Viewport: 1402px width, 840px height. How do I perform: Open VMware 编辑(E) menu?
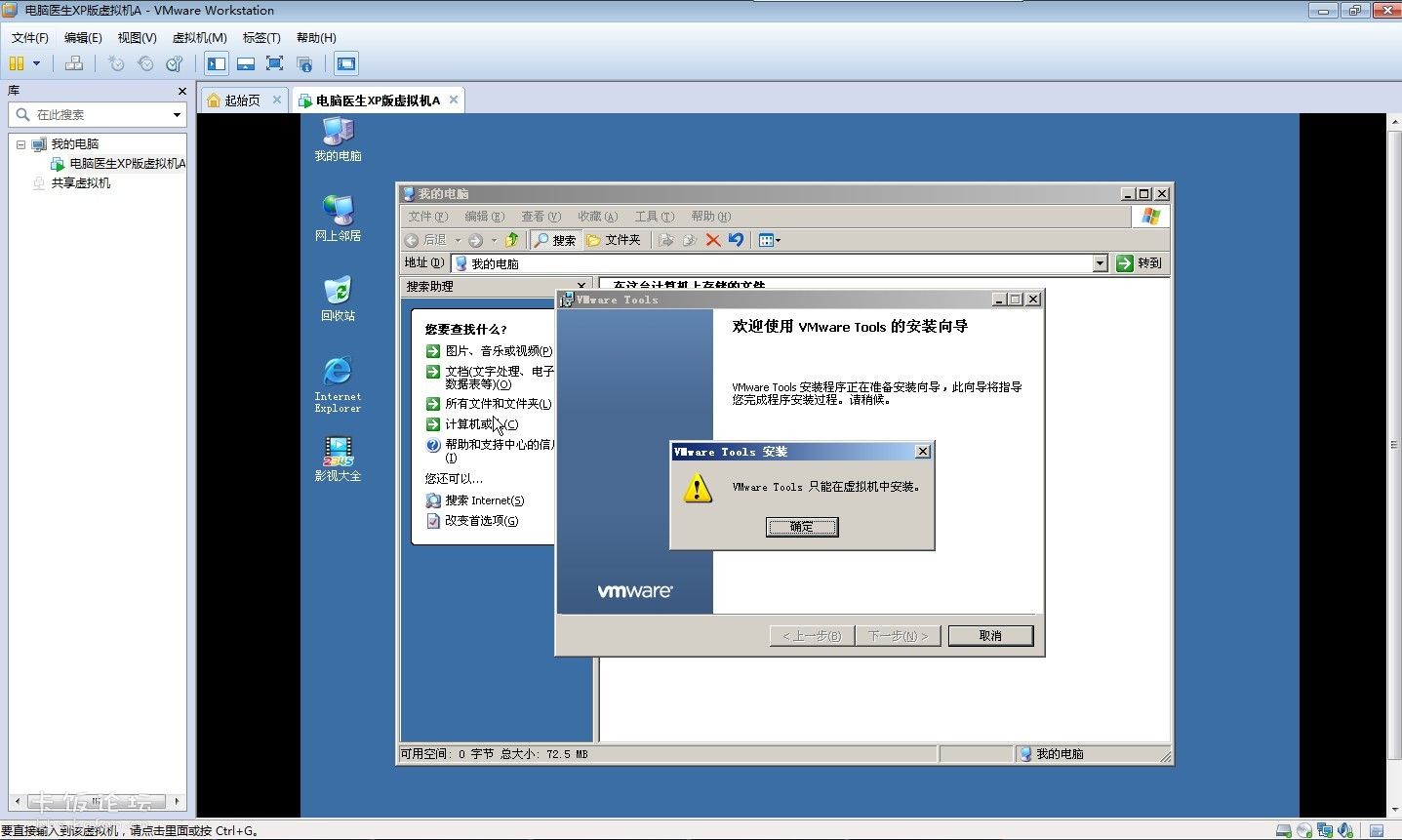pyautogui.click(x=83, y=38)
